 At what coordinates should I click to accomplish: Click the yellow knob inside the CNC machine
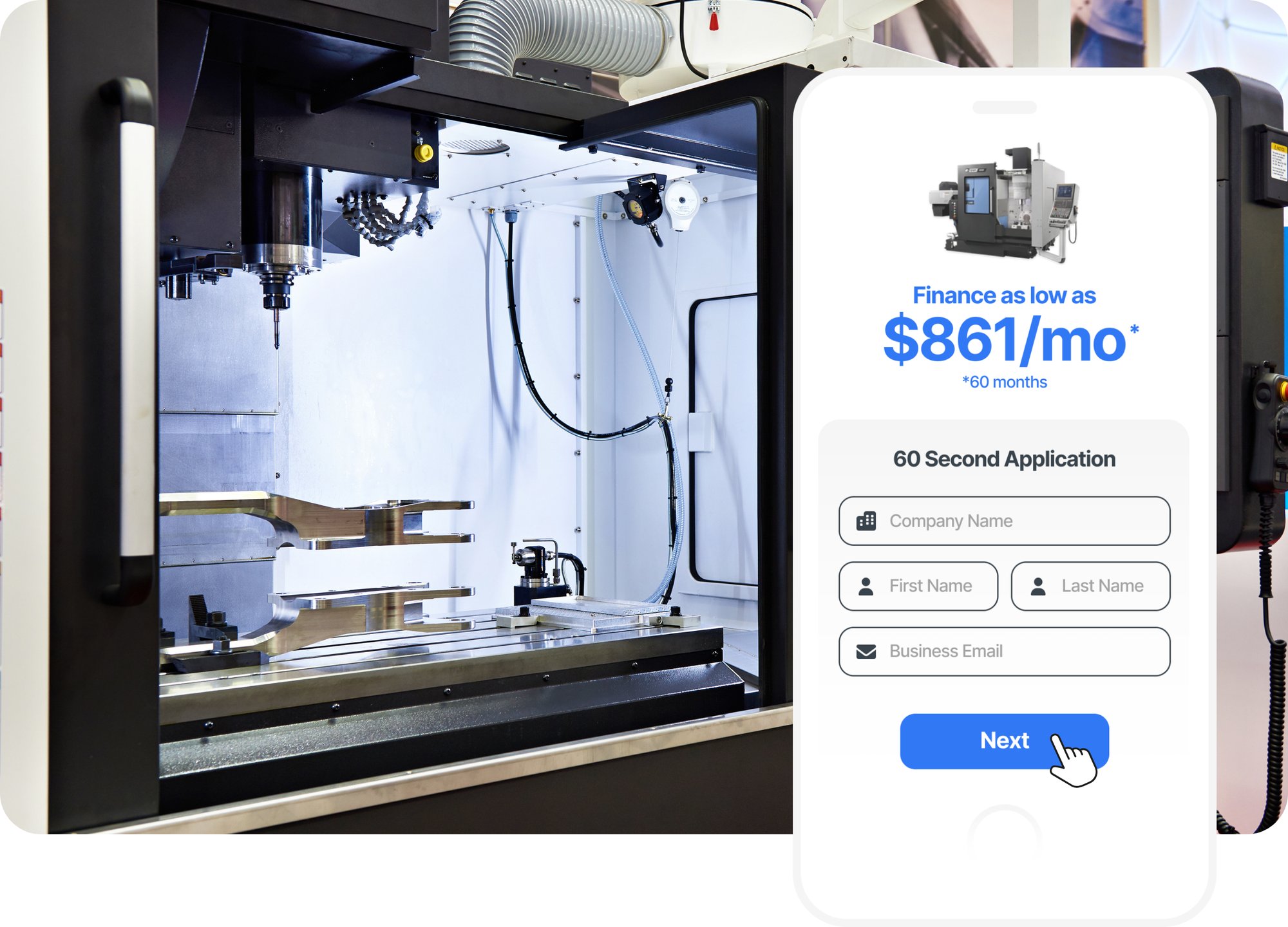424,153
